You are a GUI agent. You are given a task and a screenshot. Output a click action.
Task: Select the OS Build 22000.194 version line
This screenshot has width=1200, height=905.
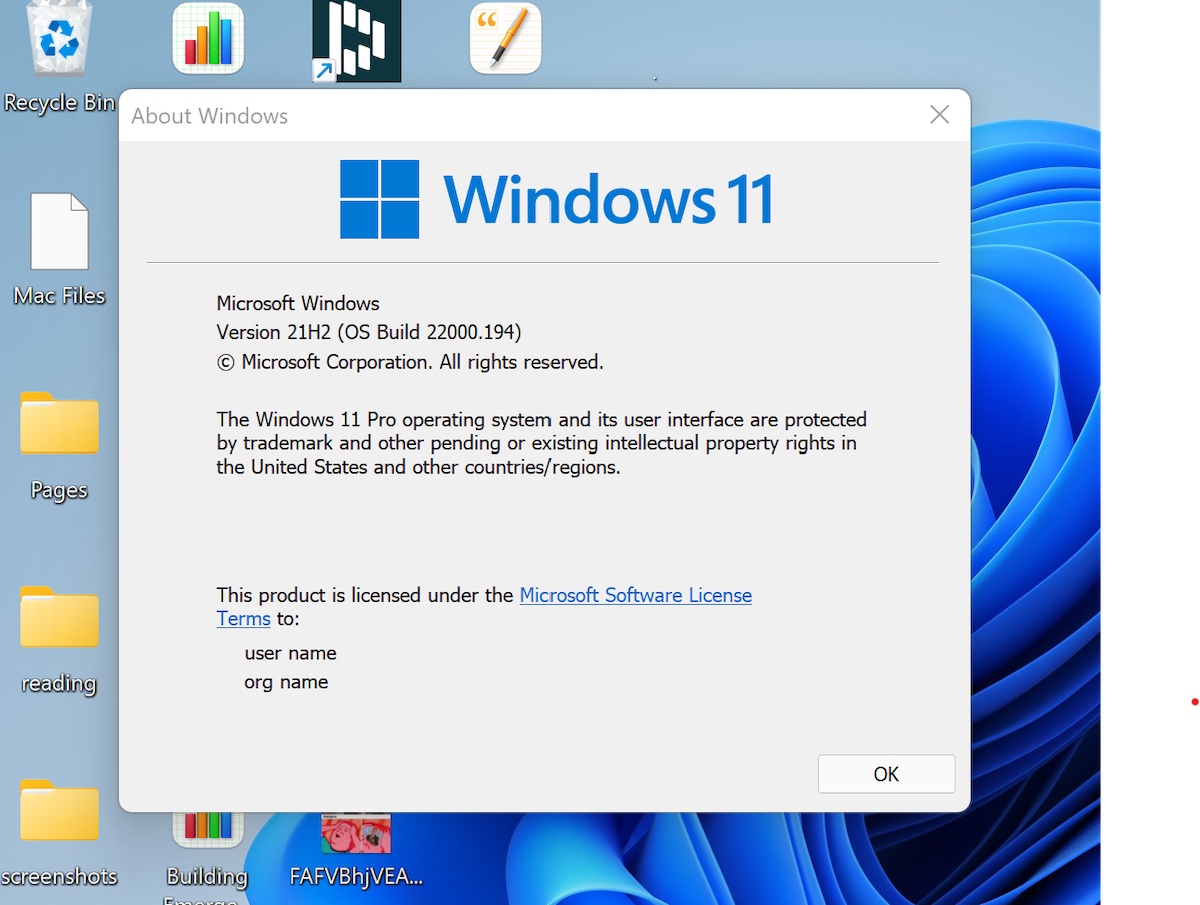pos(368,332)
